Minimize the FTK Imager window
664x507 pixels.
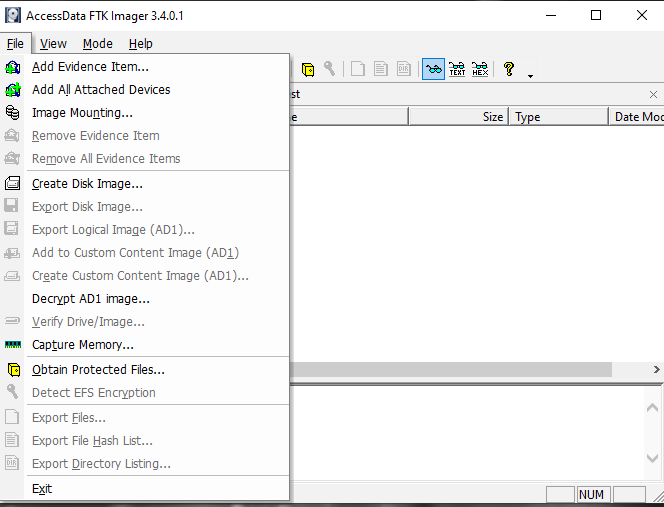(x=551, y=15)
